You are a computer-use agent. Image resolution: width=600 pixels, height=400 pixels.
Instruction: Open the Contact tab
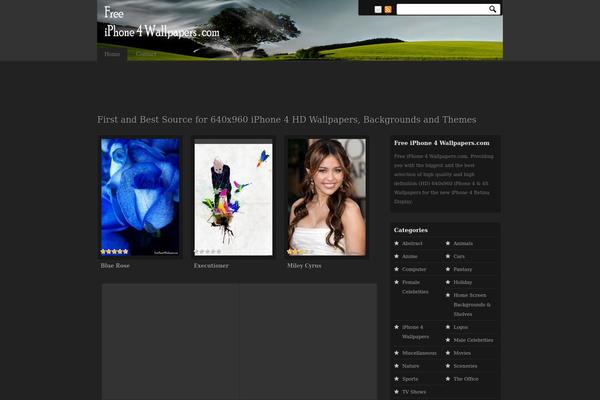click(146, 54)
